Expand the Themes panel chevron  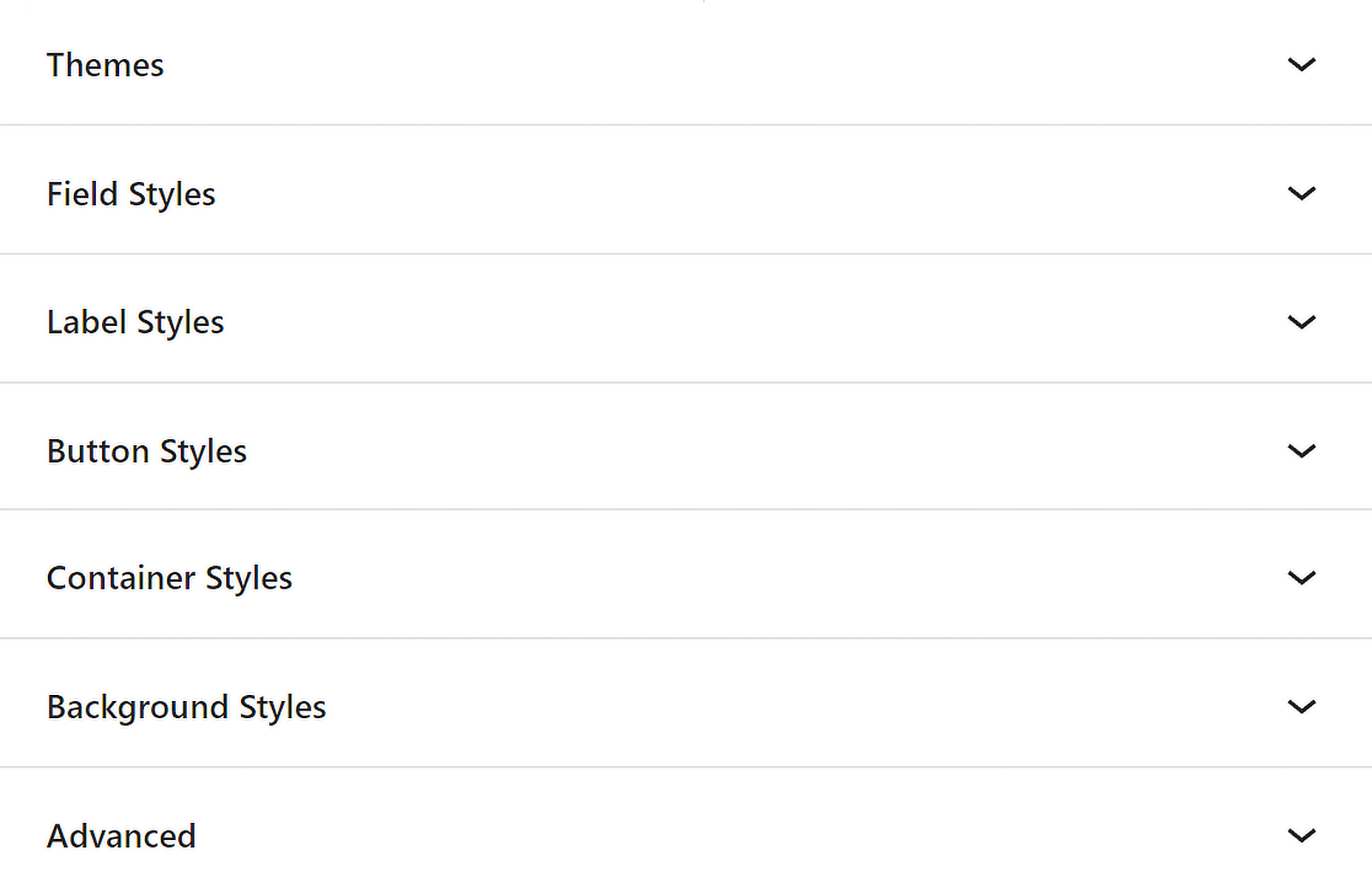tap(1302, 64)
